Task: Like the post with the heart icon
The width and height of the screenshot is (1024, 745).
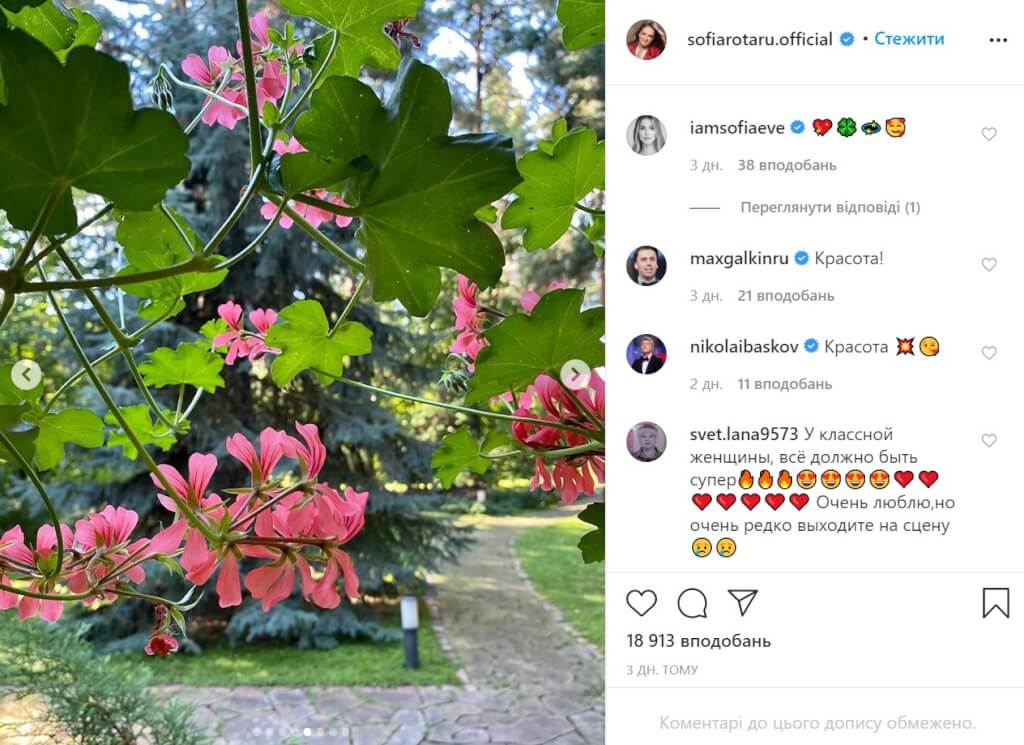Action: tap(641, 603)
